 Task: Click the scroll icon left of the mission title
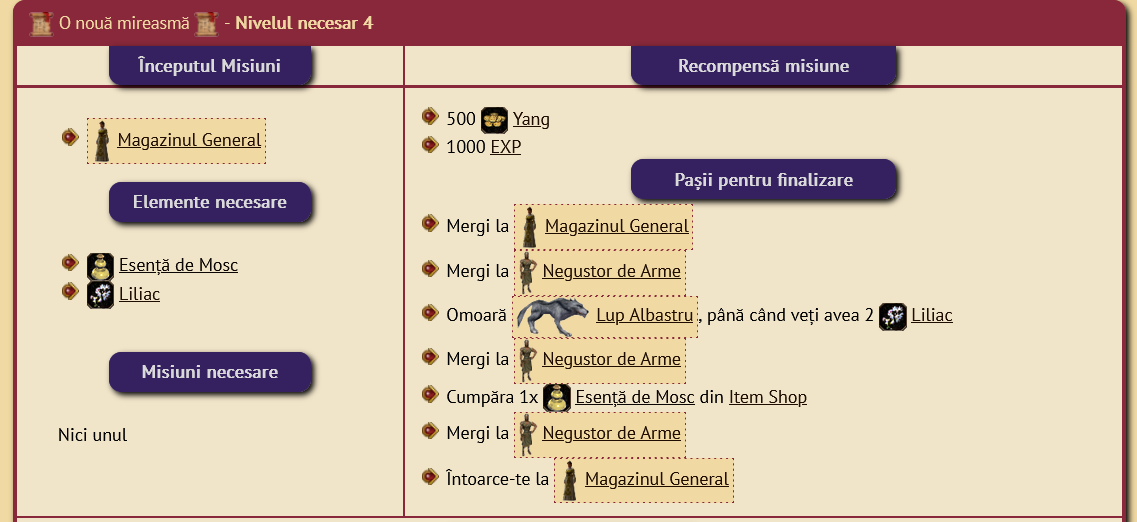pyautogui.click(x=41, y=23)
